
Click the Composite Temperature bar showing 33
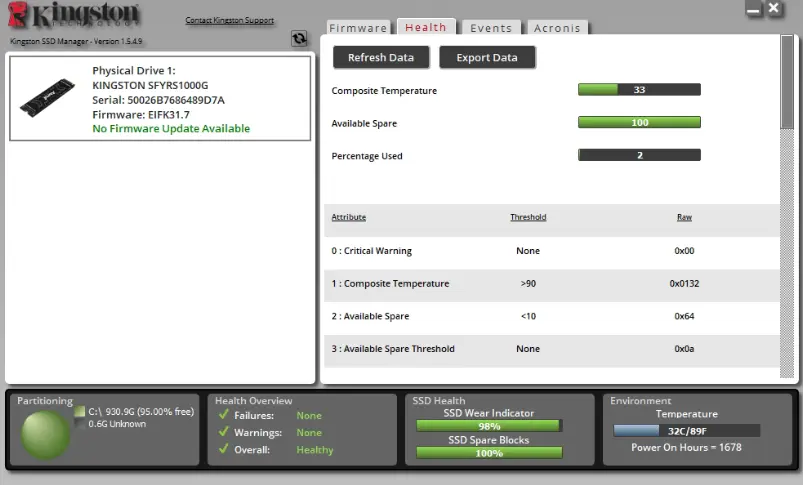click(x=639, y=90)
